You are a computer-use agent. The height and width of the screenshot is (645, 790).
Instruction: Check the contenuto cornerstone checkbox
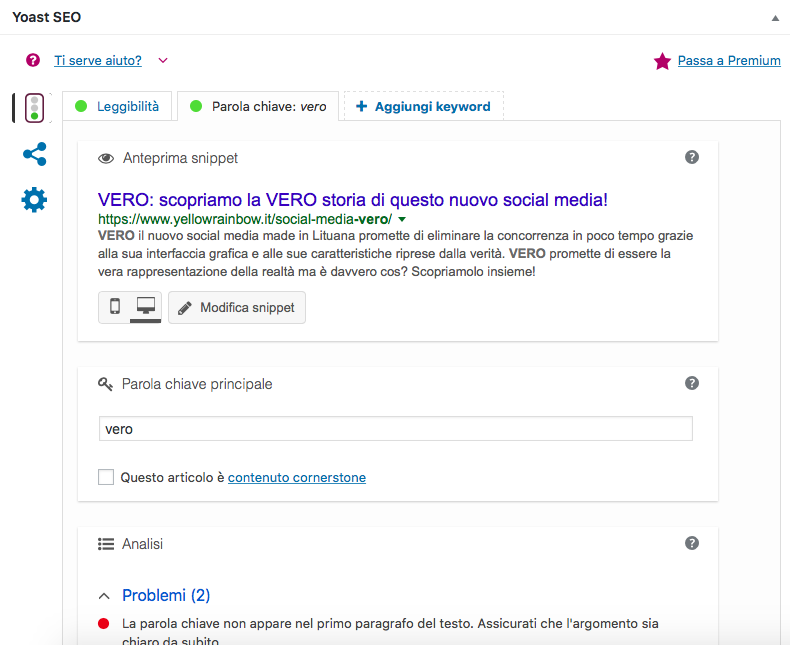click(106, 478)
